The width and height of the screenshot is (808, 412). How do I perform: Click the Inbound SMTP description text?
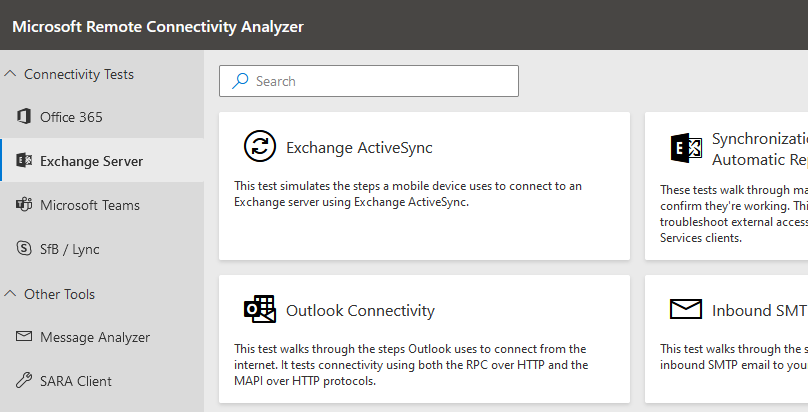734,356
